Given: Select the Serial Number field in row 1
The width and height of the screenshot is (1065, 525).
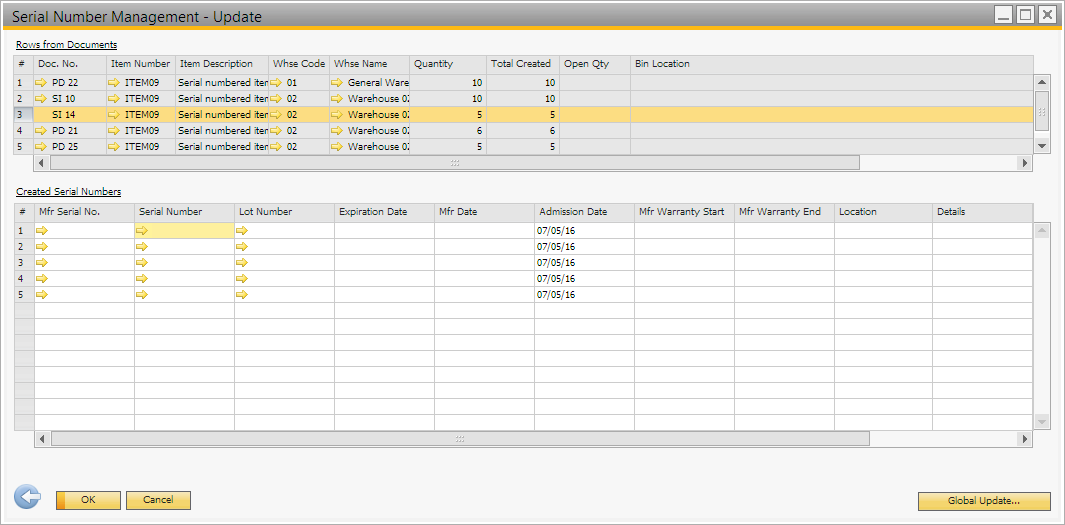Looking at the screenshot, I should (190, 231).
